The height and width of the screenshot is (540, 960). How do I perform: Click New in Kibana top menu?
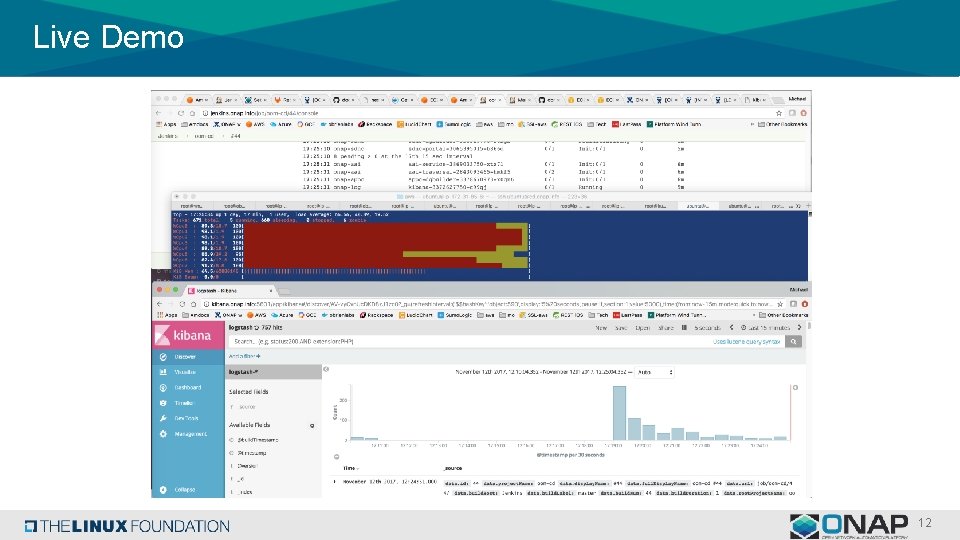click(601, 328)
